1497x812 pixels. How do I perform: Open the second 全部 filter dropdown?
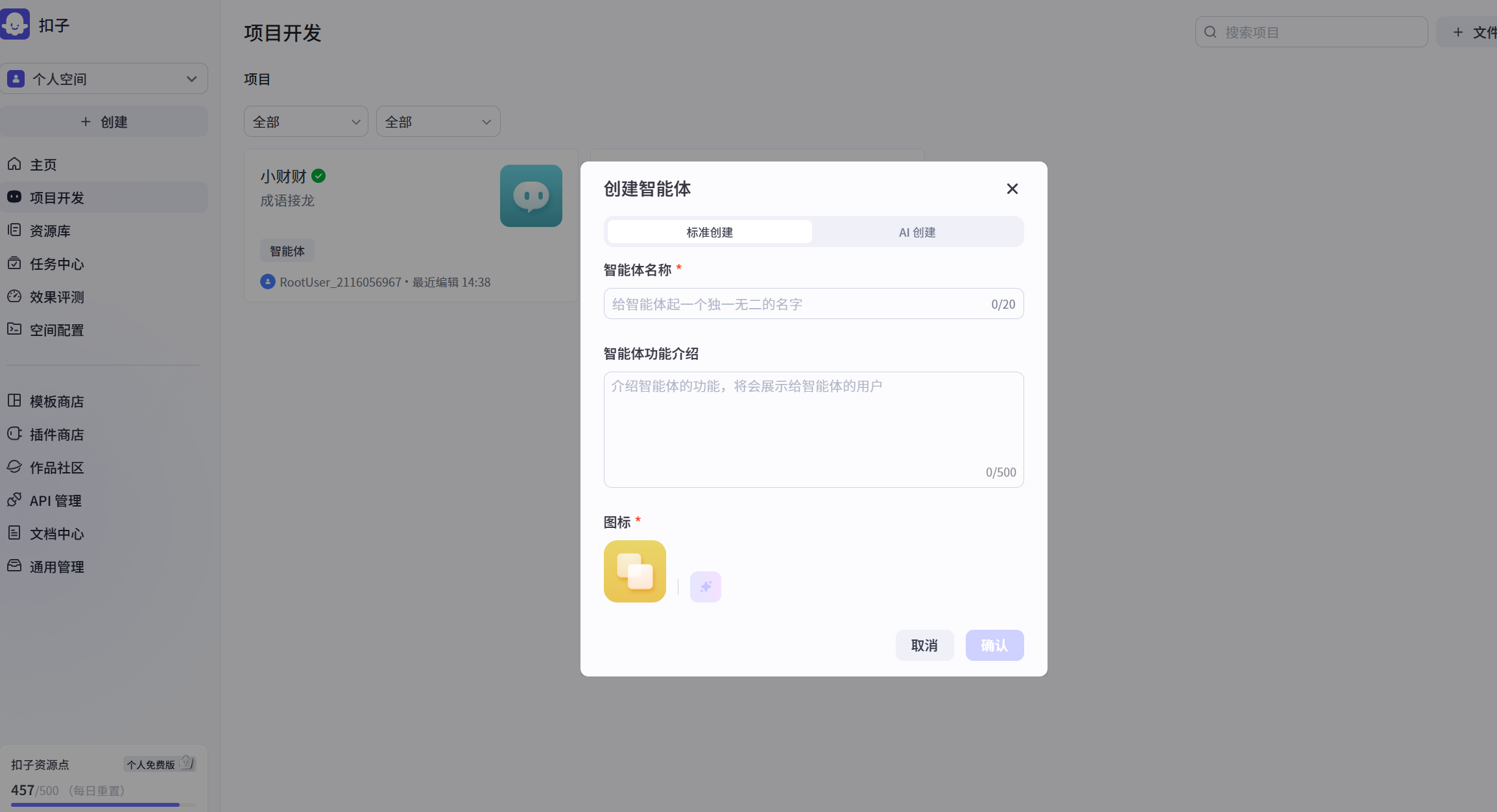click(438, 121)
